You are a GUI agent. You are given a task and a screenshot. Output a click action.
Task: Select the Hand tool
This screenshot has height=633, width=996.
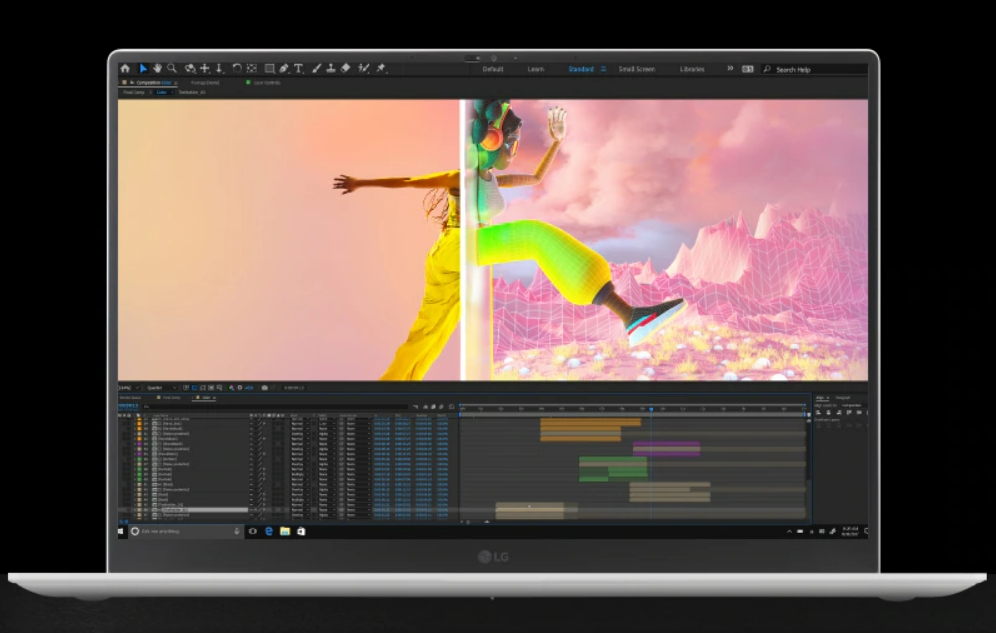(x=157, y=69)
